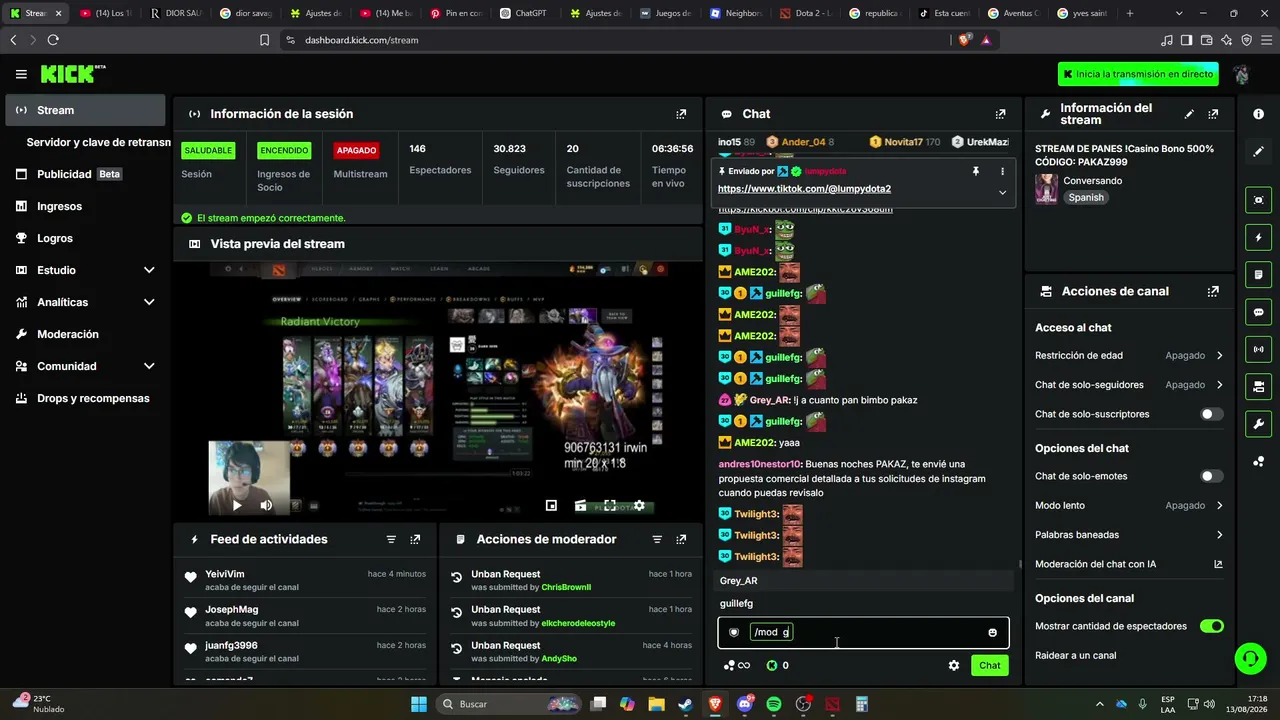The image size is (1280, 720).
Task: Click Inicia la transmisión en directo button
Action: pyautogui.click(x=1139, y=74)
